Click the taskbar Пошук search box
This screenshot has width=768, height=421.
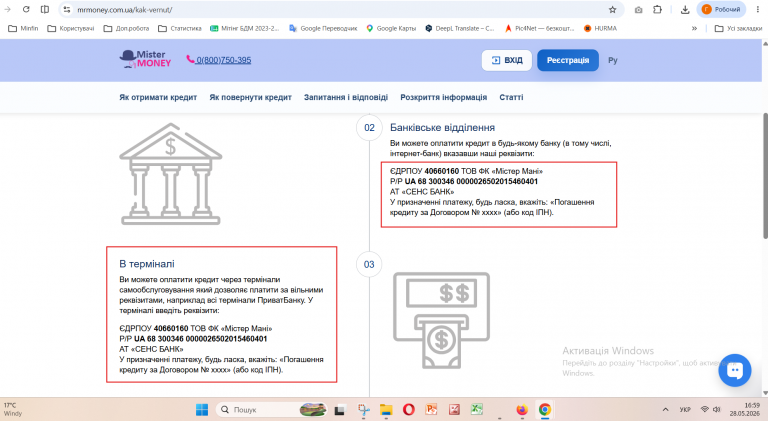click(x=272, y=410)
